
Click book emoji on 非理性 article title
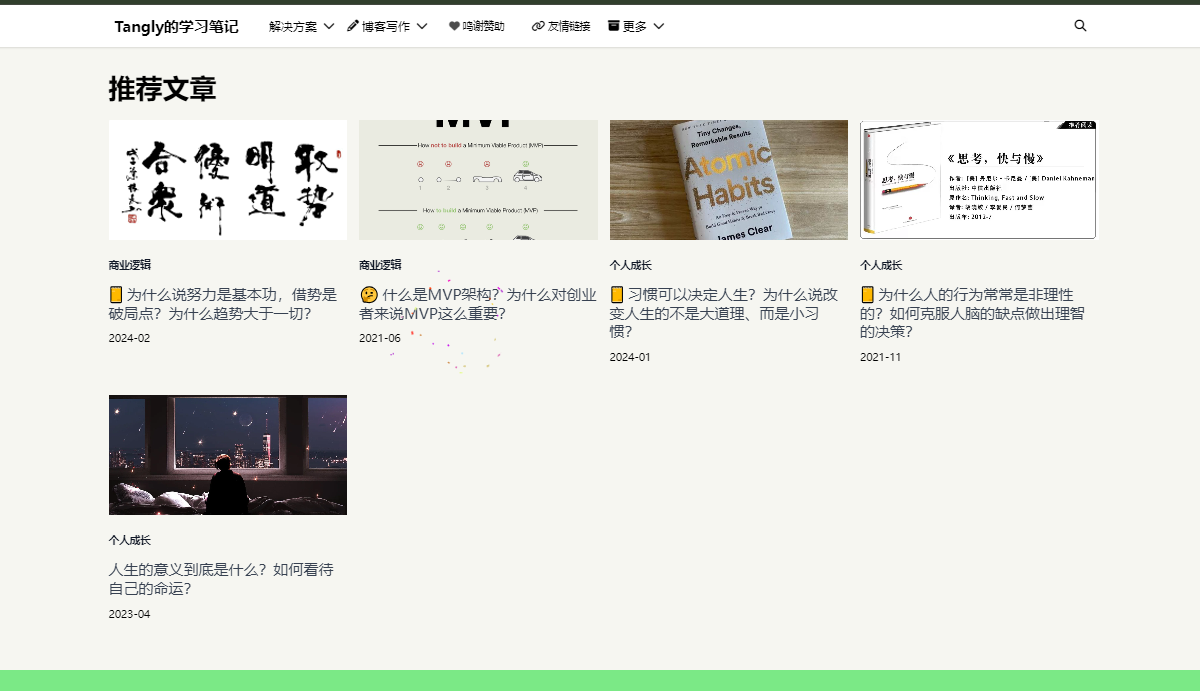[x=867, y=295]
